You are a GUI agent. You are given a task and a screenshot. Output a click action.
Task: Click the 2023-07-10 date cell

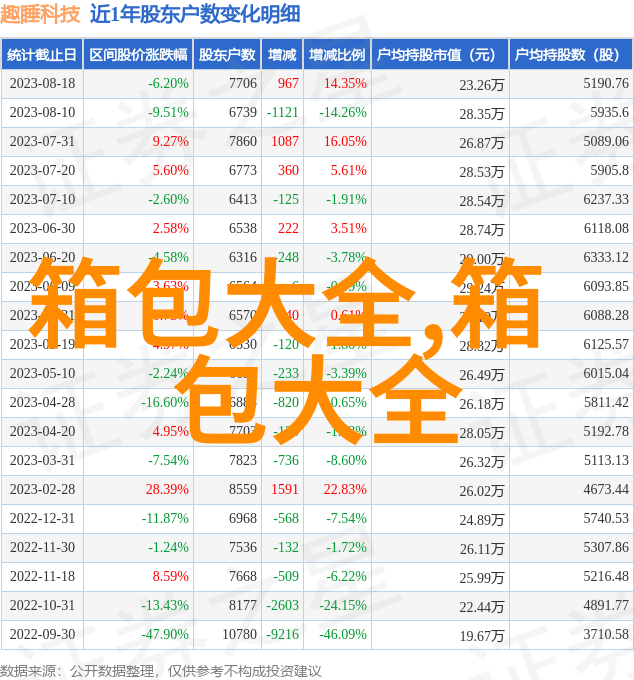pyautogui.click(x=42, y=199)
